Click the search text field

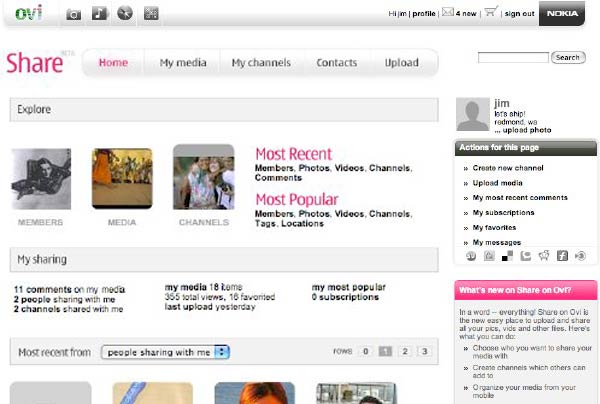[x=513, y=58]
